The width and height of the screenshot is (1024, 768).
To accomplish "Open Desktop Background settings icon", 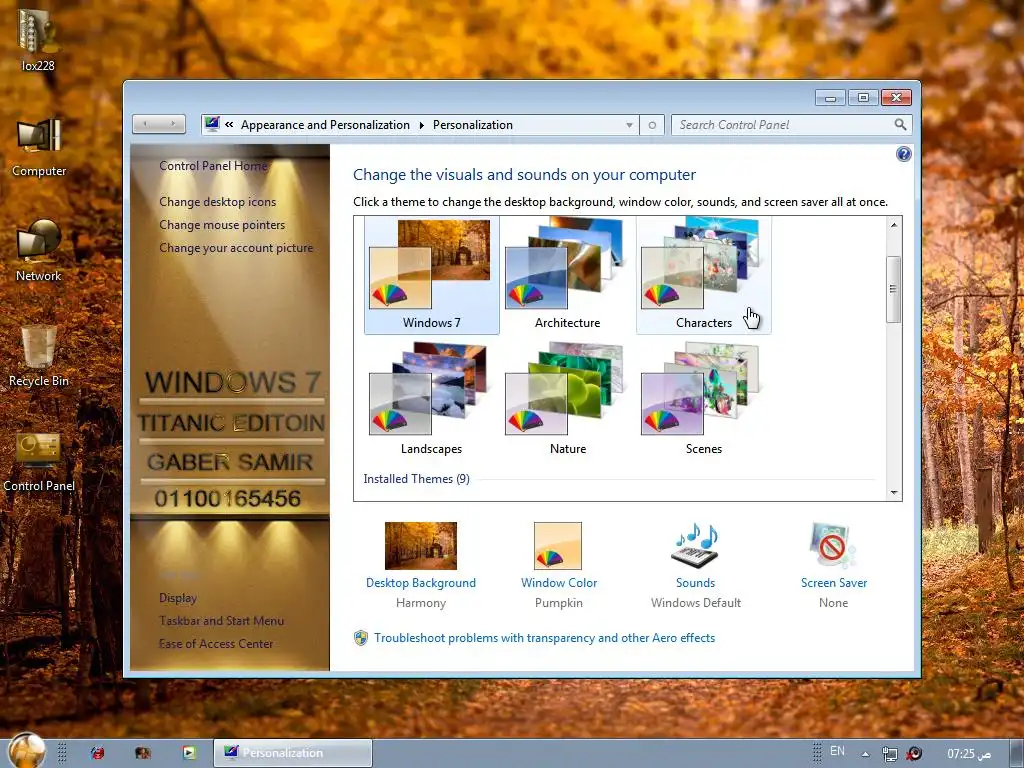I will coord(421,545).
